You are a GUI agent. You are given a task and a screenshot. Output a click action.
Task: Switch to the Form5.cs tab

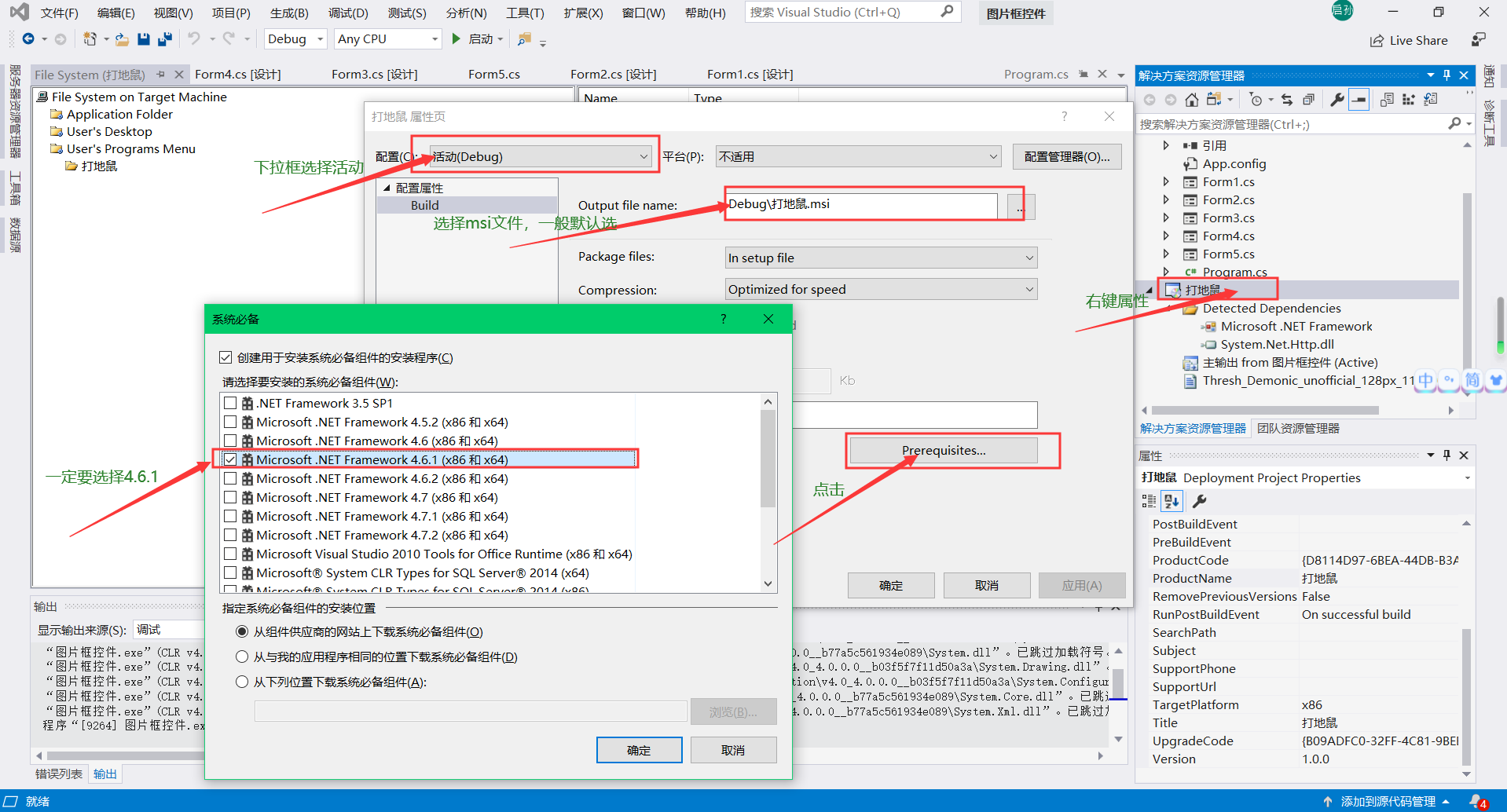[494, 74]
